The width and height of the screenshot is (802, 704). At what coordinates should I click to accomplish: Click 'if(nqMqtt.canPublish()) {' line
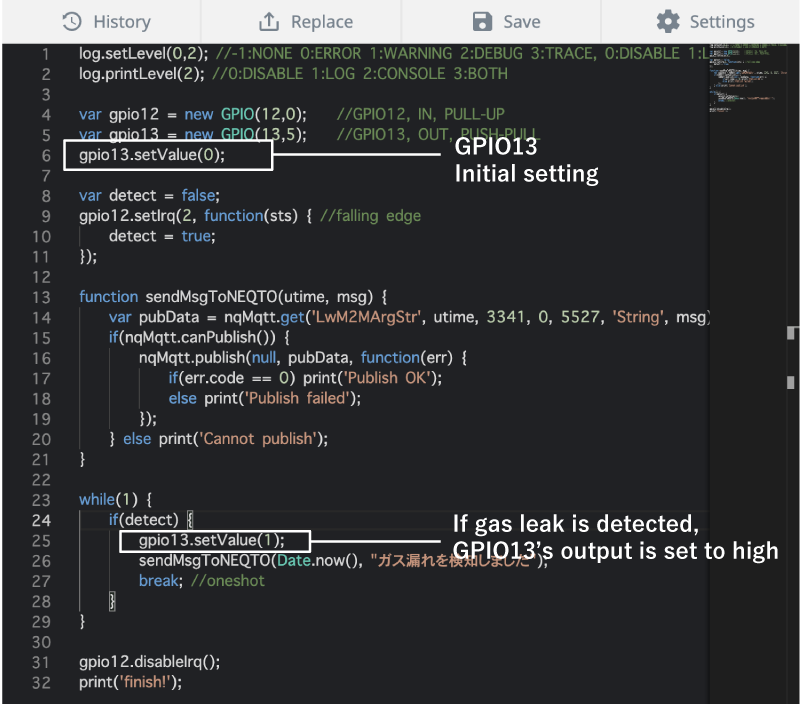click(199, 338)
